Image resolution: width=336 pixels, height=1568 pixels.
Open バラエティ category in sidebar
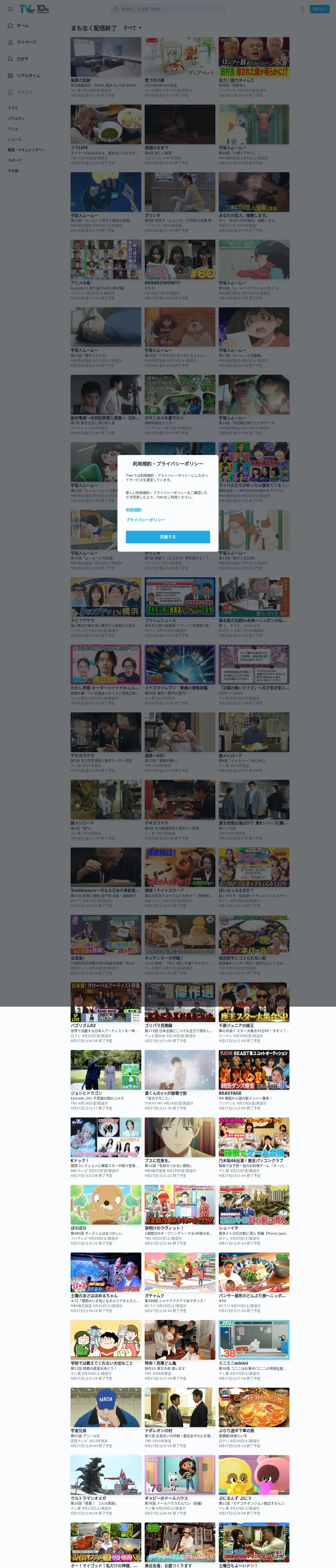click(16, 118)
